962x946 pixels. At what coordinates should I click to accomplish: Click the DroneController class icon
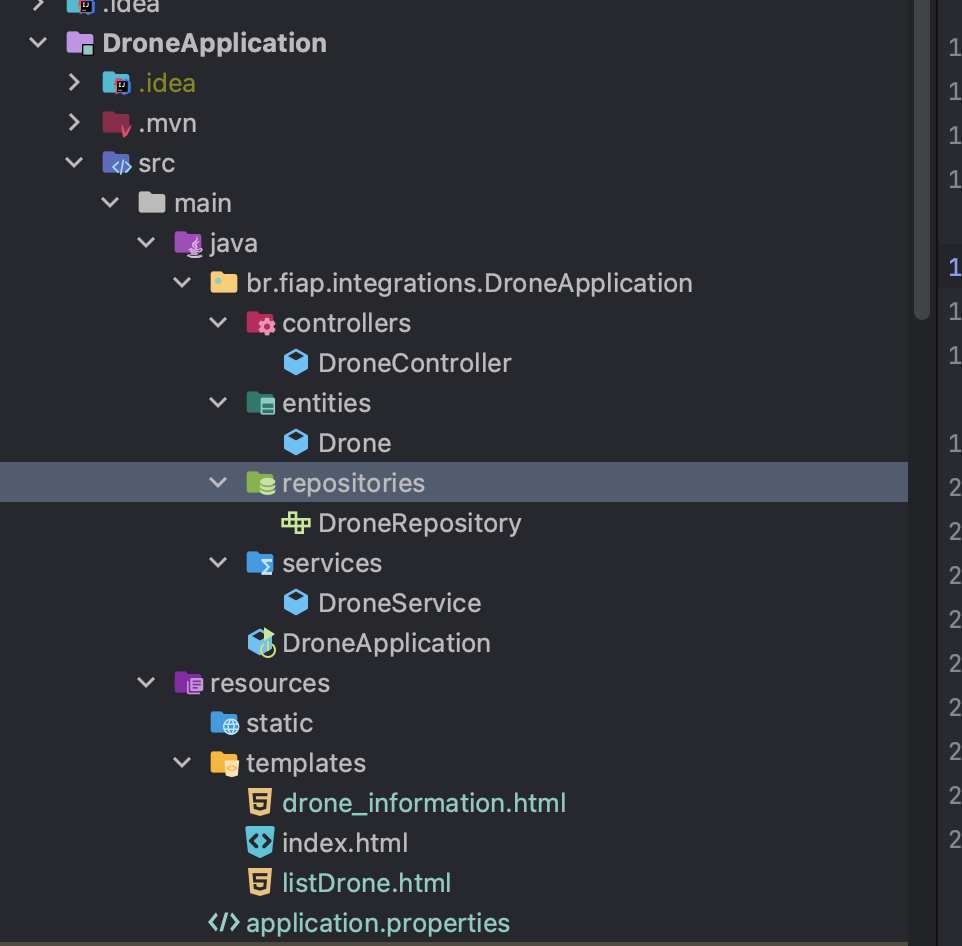point(296,362)
